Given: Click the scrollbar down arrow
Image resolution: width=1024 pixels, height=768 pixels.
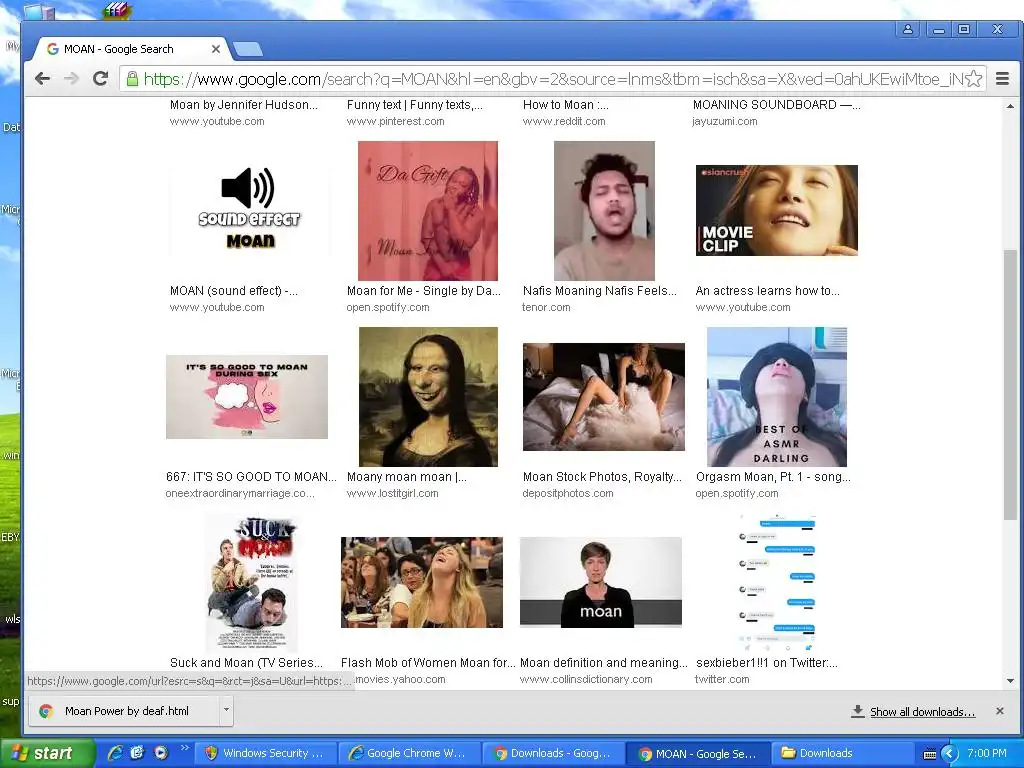Looking at the screenshot, I should pos(1010,680).
